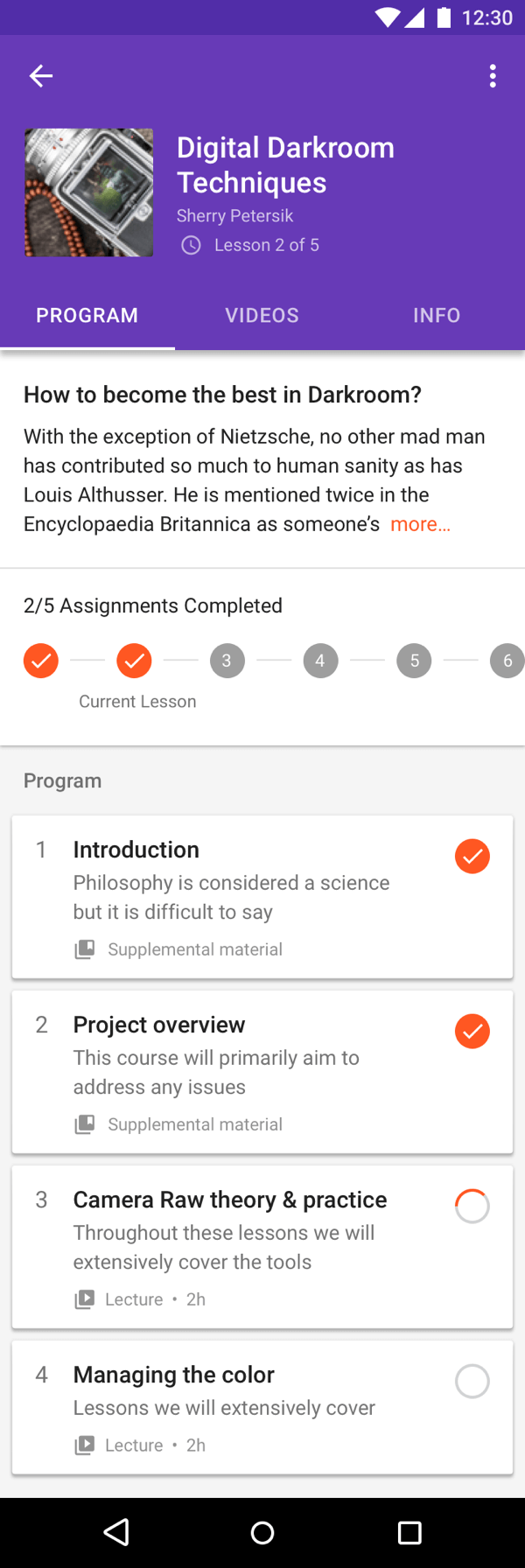Click the back arrow in the header
The width and height of the screenshot is (525, 1568).
[40, 76]
